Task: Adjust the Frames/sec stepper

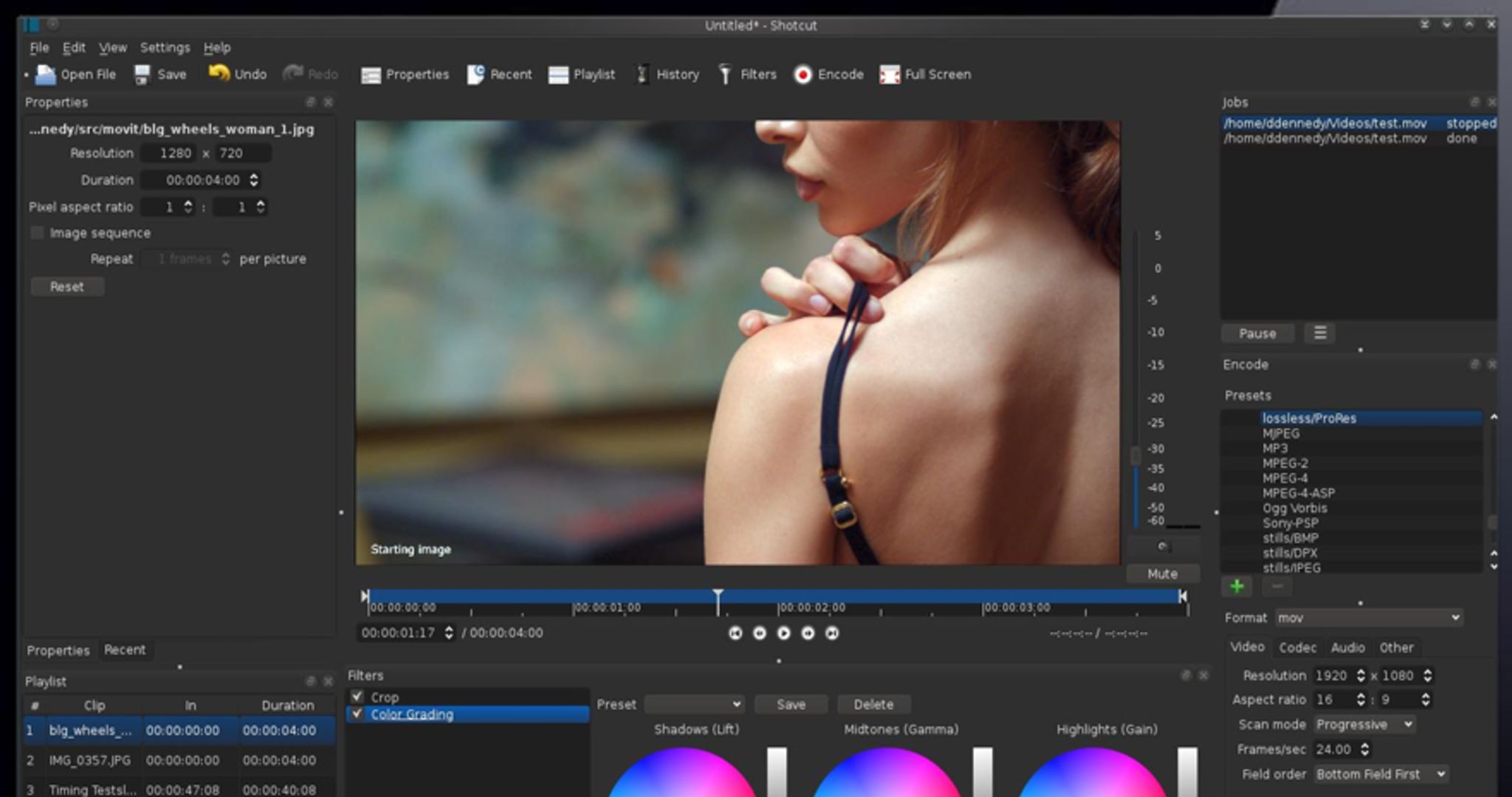Action: [x=1364, y=750]
